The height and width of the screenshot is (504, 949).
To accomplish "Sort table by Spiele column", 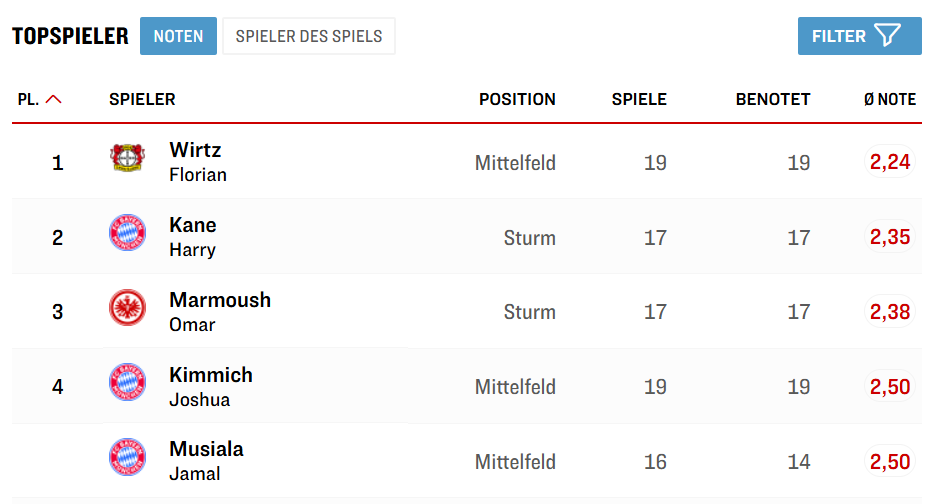I will click(x=639, y=99).
